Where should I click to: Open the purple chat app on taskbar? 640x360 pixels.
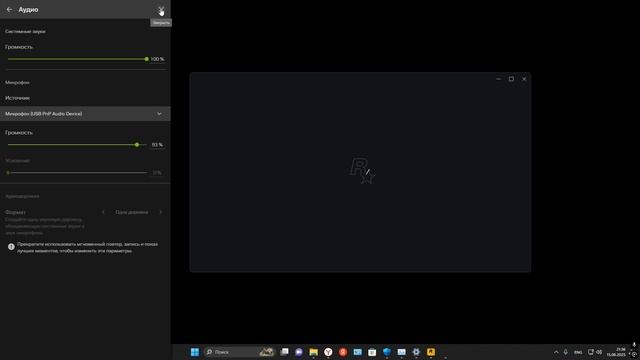point(299,352)
